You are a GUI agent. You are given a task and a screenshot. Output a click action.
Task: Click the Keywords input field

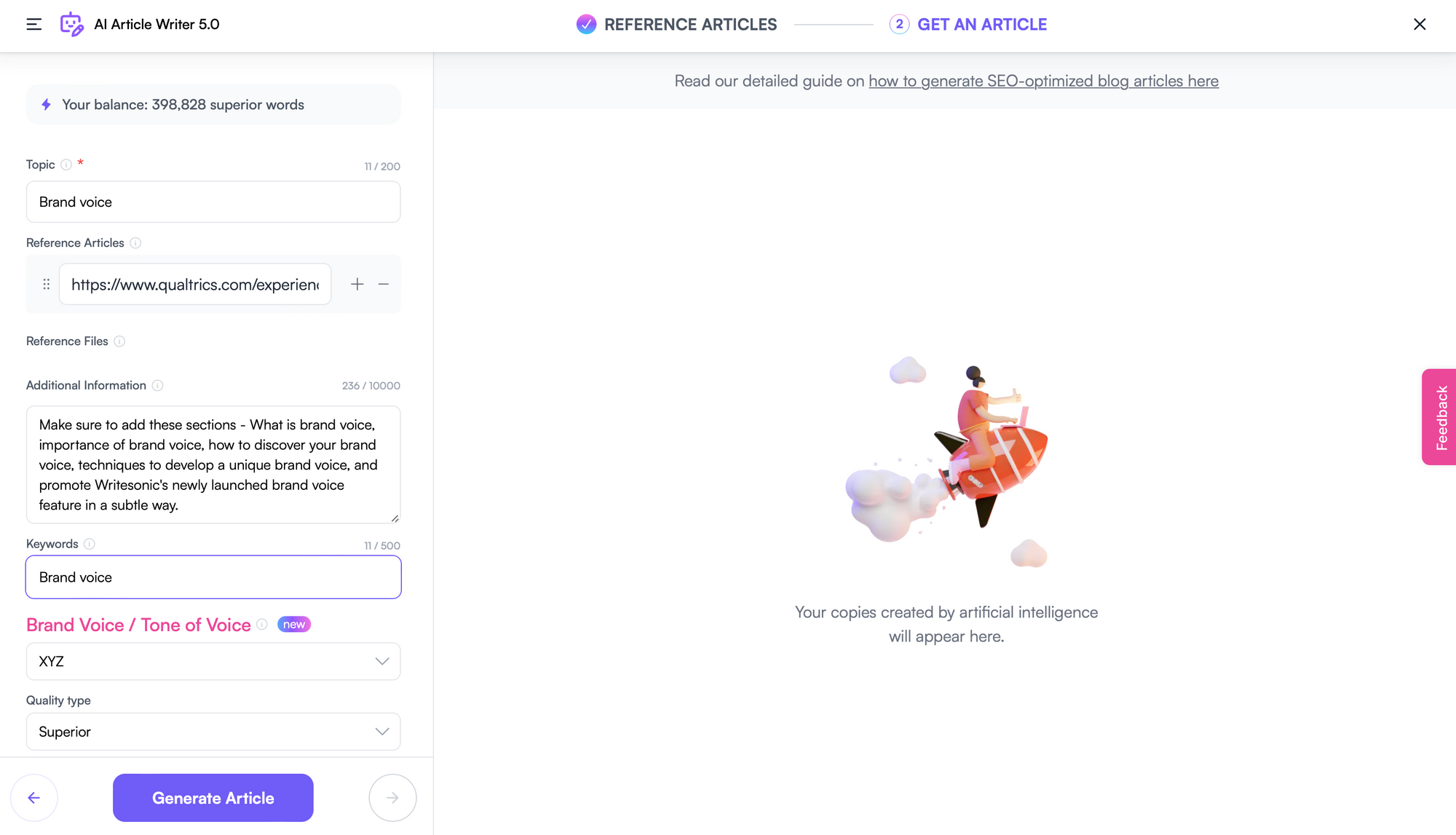tap(213, 577)
